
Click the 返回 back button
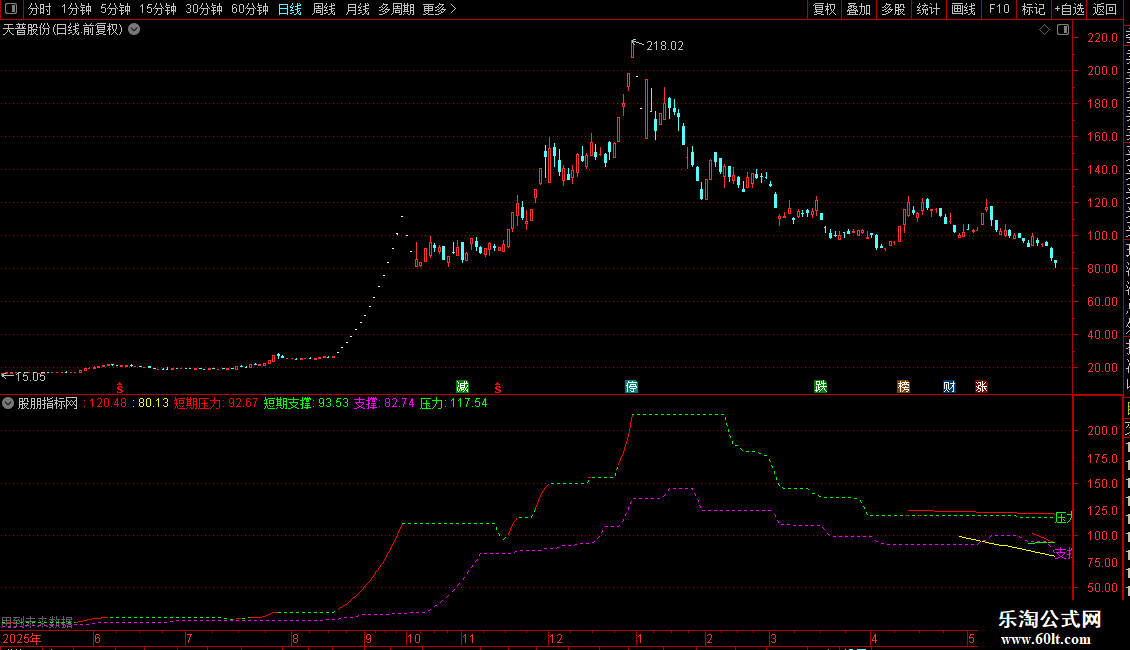point(1105,9)
